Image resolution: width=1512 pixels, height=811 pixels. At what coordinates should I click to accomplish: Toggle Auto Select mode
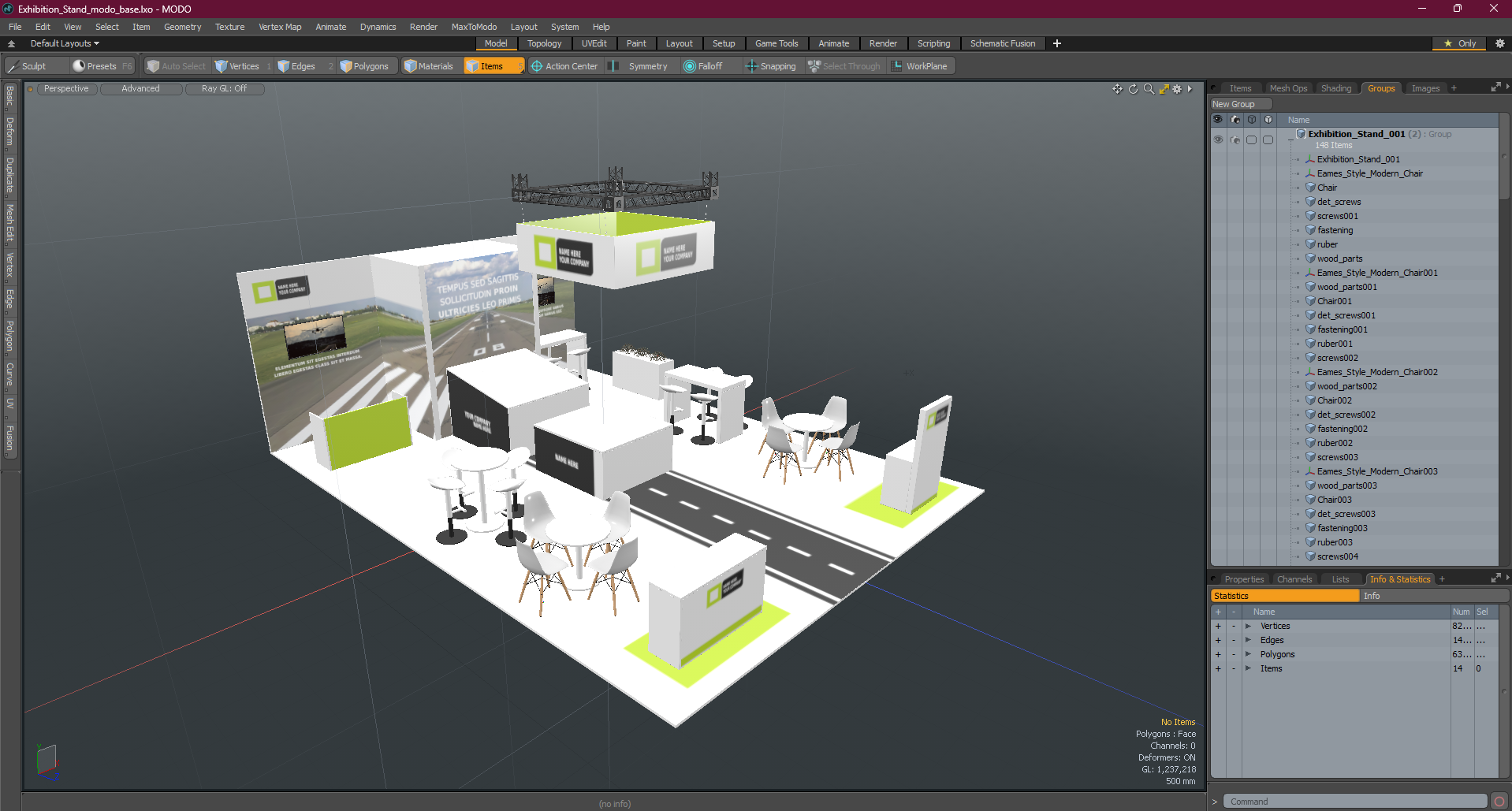point(177,66)
